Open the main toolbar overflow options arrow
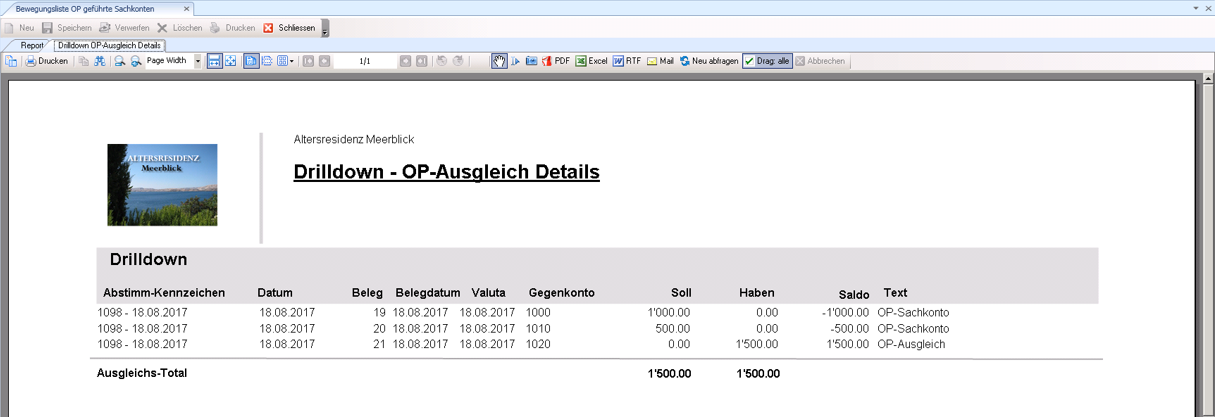1217x417 pixels. click(325, 30)
